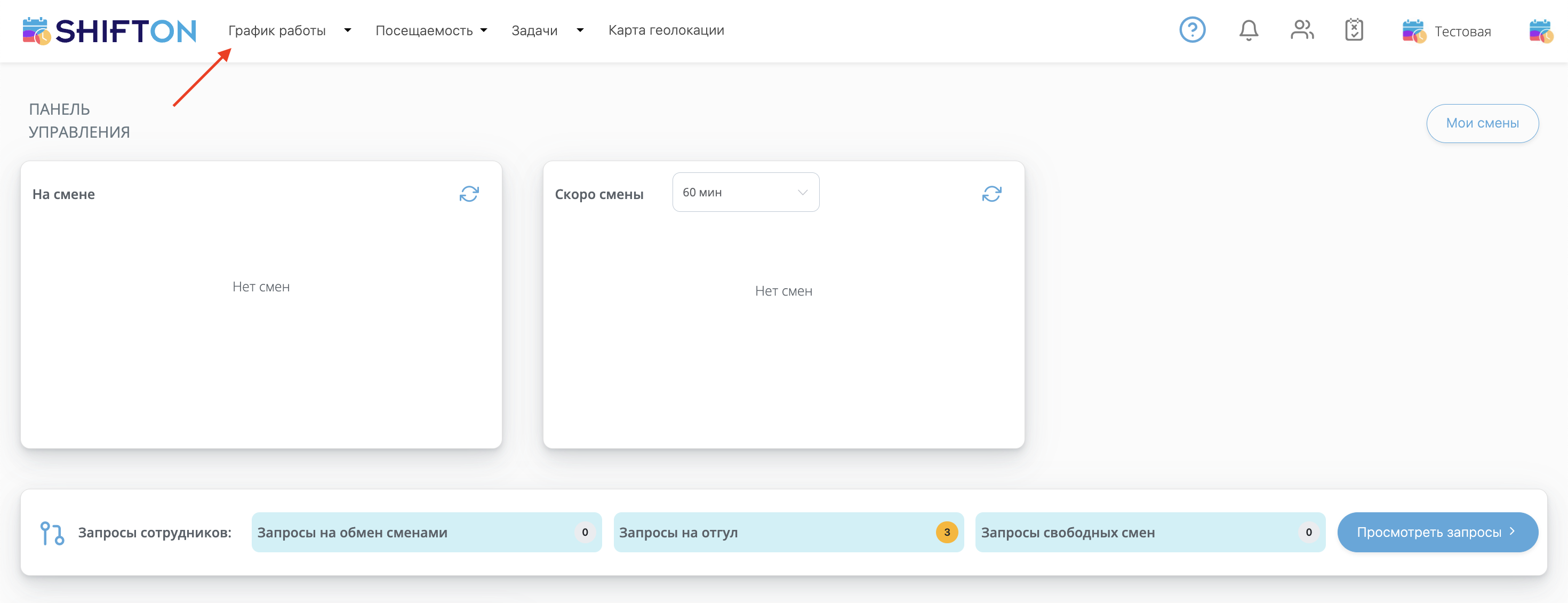Click the Запросы сотрудников branch icon
The image size is (1568, 603).
[x=52, y=533]
